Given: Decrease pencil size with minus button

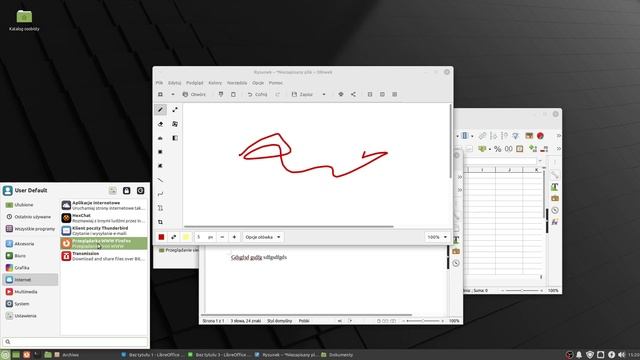Looking at the screenshot, I should coord(222,237).
